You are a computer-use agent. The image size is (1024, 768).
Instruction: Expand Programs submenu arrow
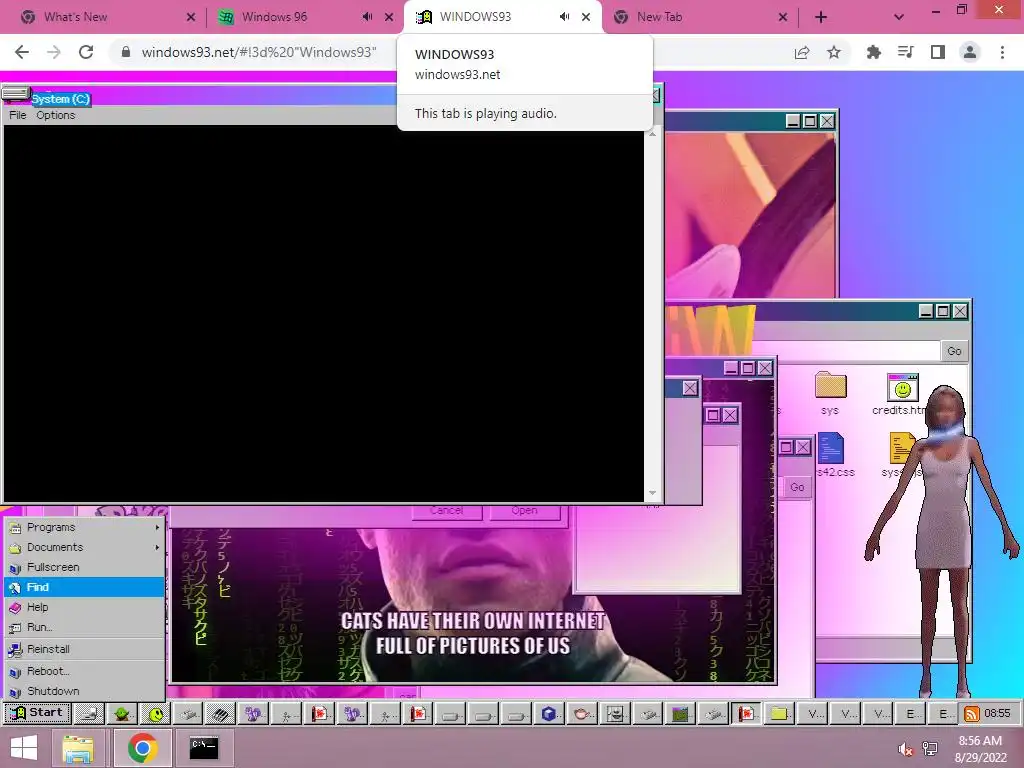[157, 527]
